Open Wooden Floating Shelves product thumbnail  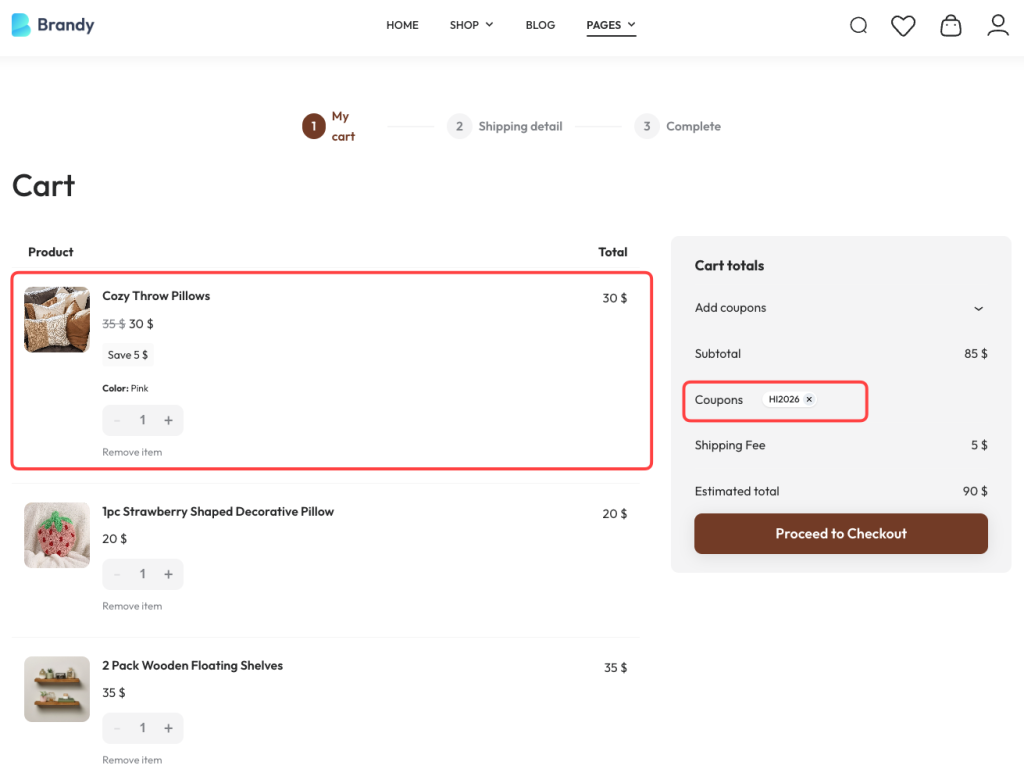coord(57,689)
